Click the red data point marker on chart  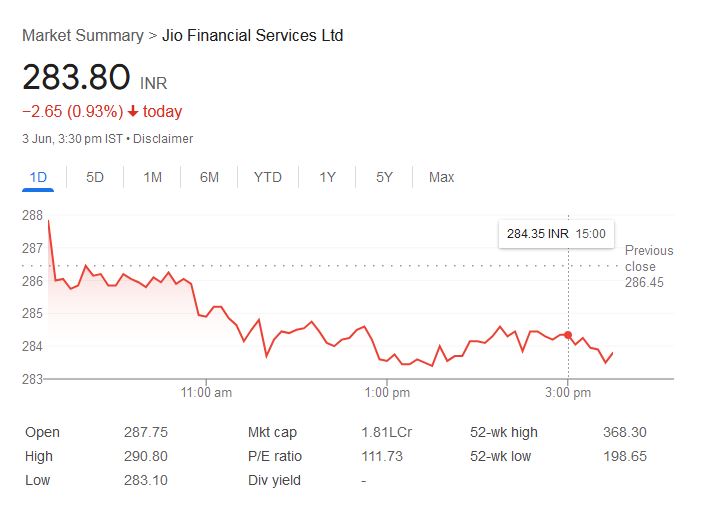point(569,335)
